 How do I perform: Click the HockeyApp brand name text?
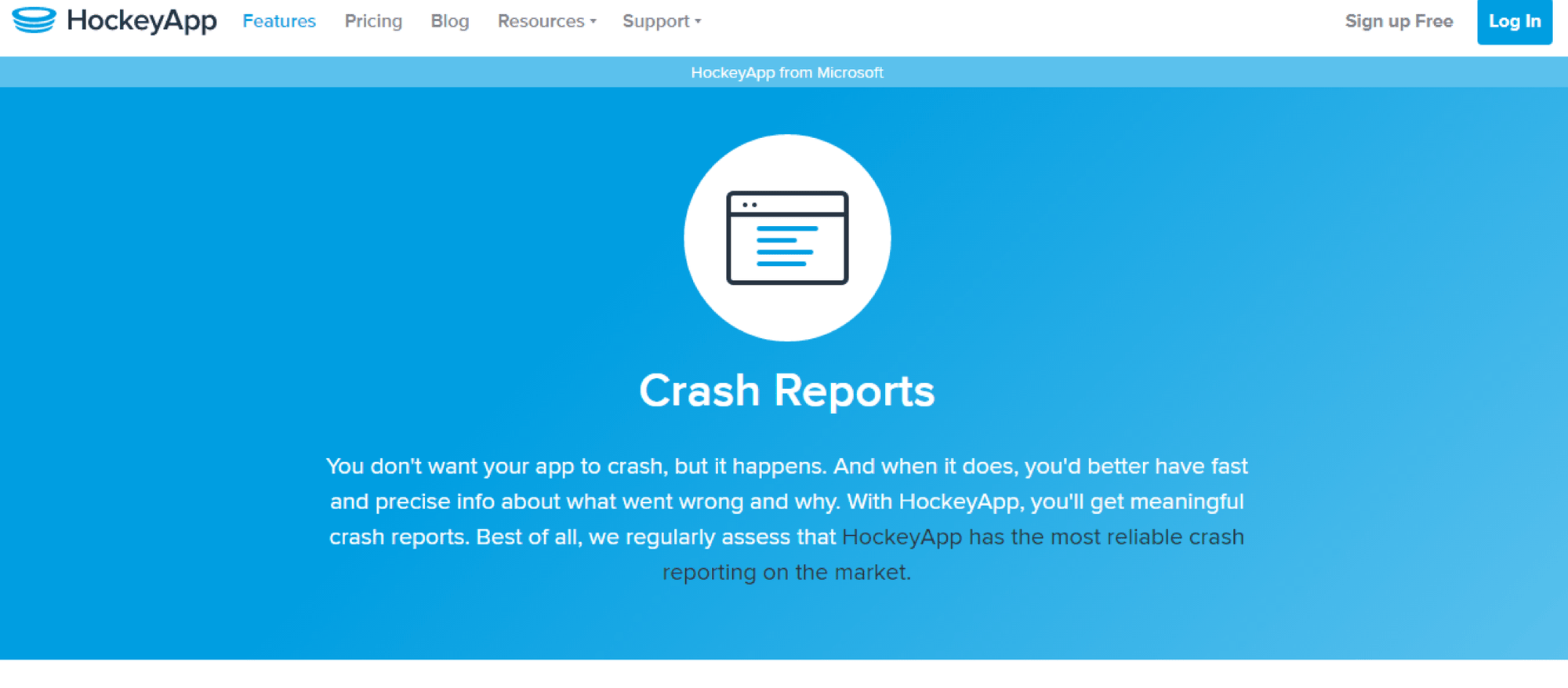[x=142, y=20]
